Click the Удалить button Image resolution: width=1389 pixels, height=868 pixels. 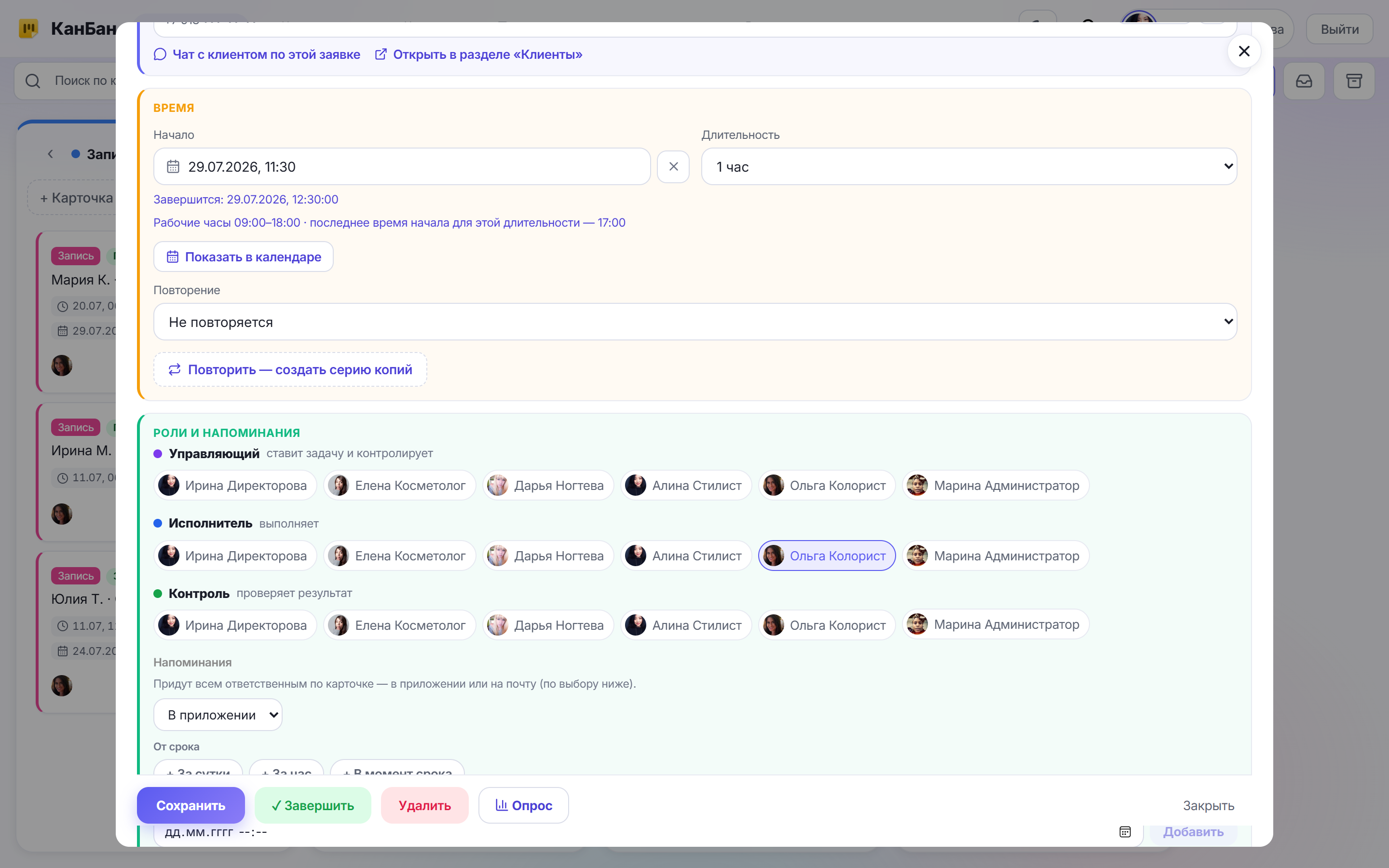pos(425,805)
